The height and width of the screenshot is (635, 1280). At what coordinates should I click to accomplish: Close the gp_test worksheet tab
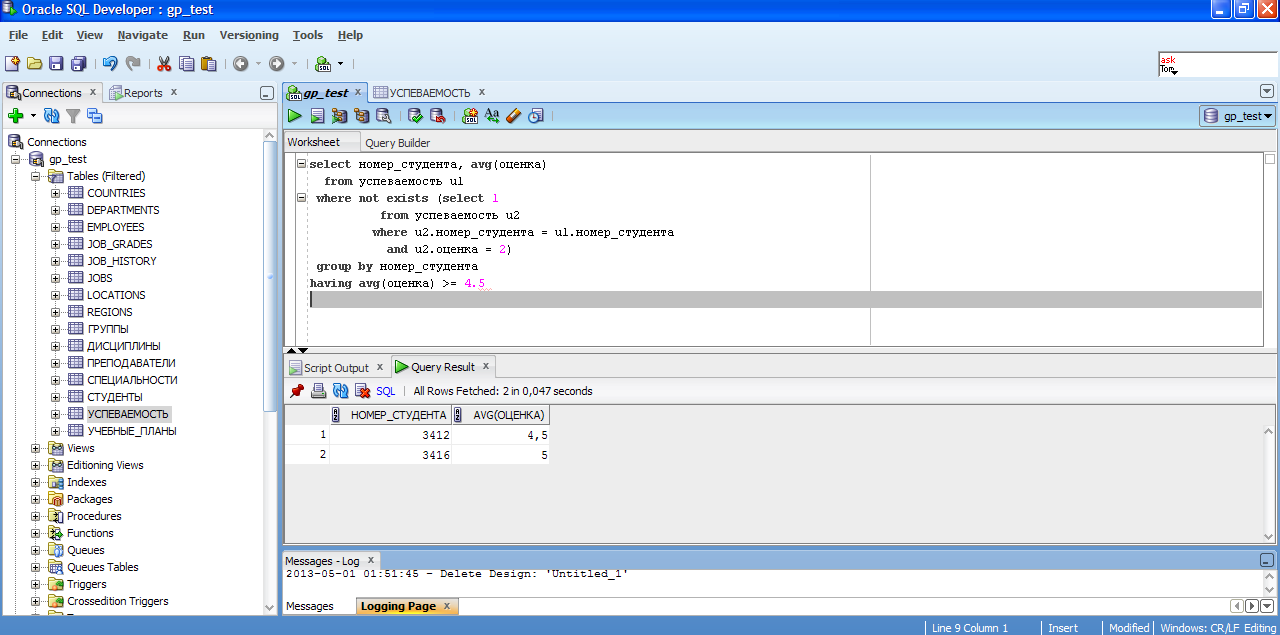click(358, 92)
